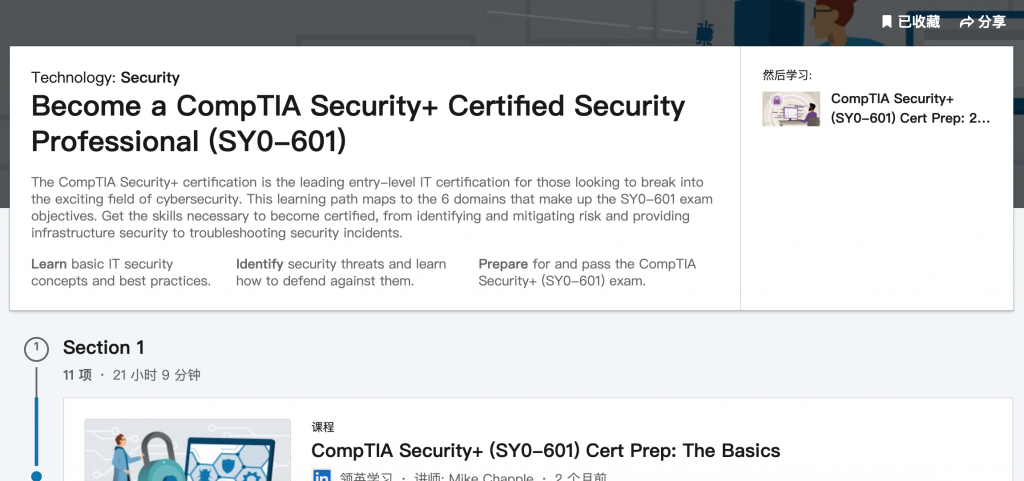Click the 领英学习 provider text
The image size is (1024, 481).
point(366,477)
